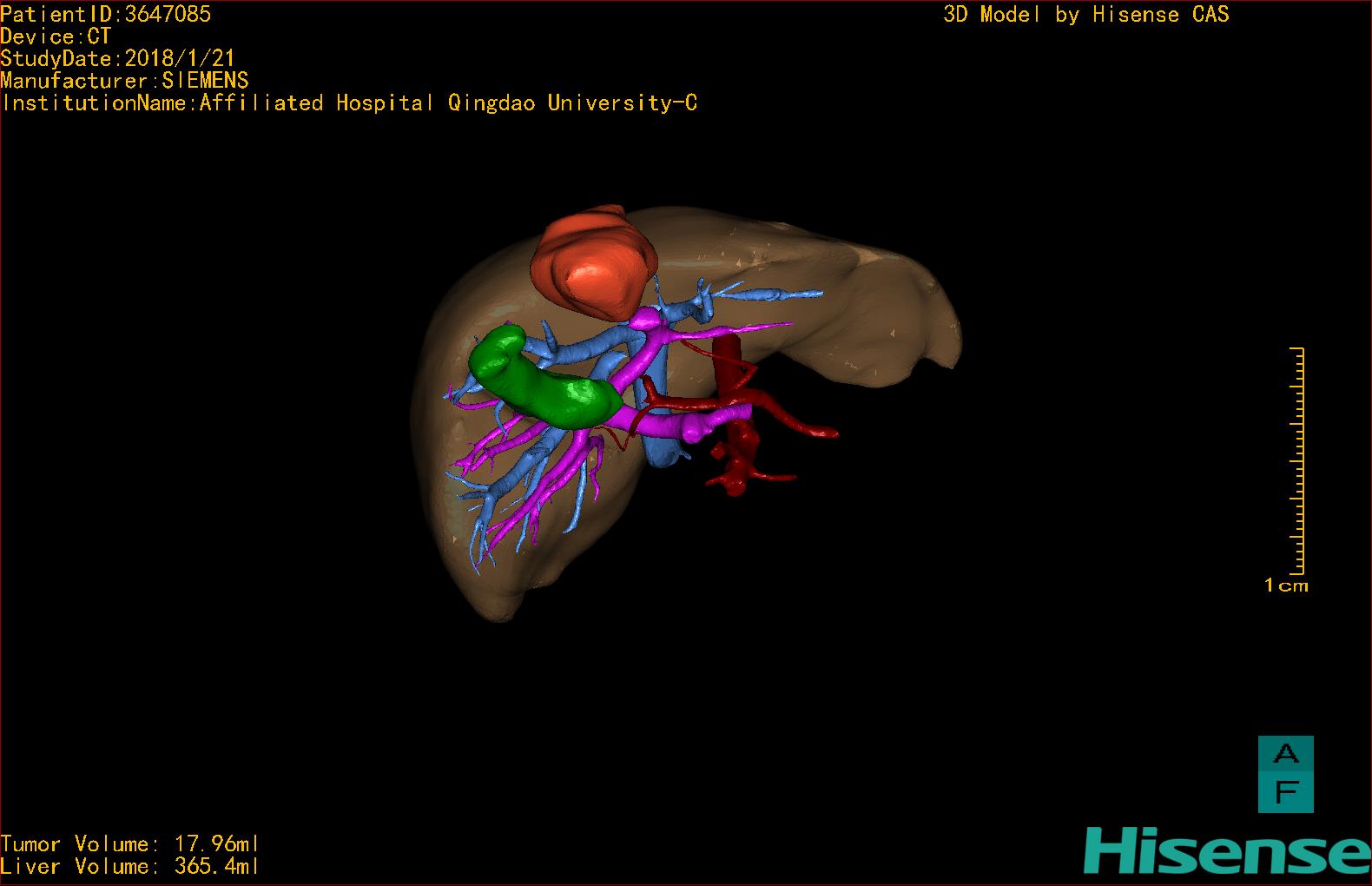Click the StudyDate:2018/1/21 text
Image resolution: width=1372 pixels, height=886 pixels.
(117, 58)
